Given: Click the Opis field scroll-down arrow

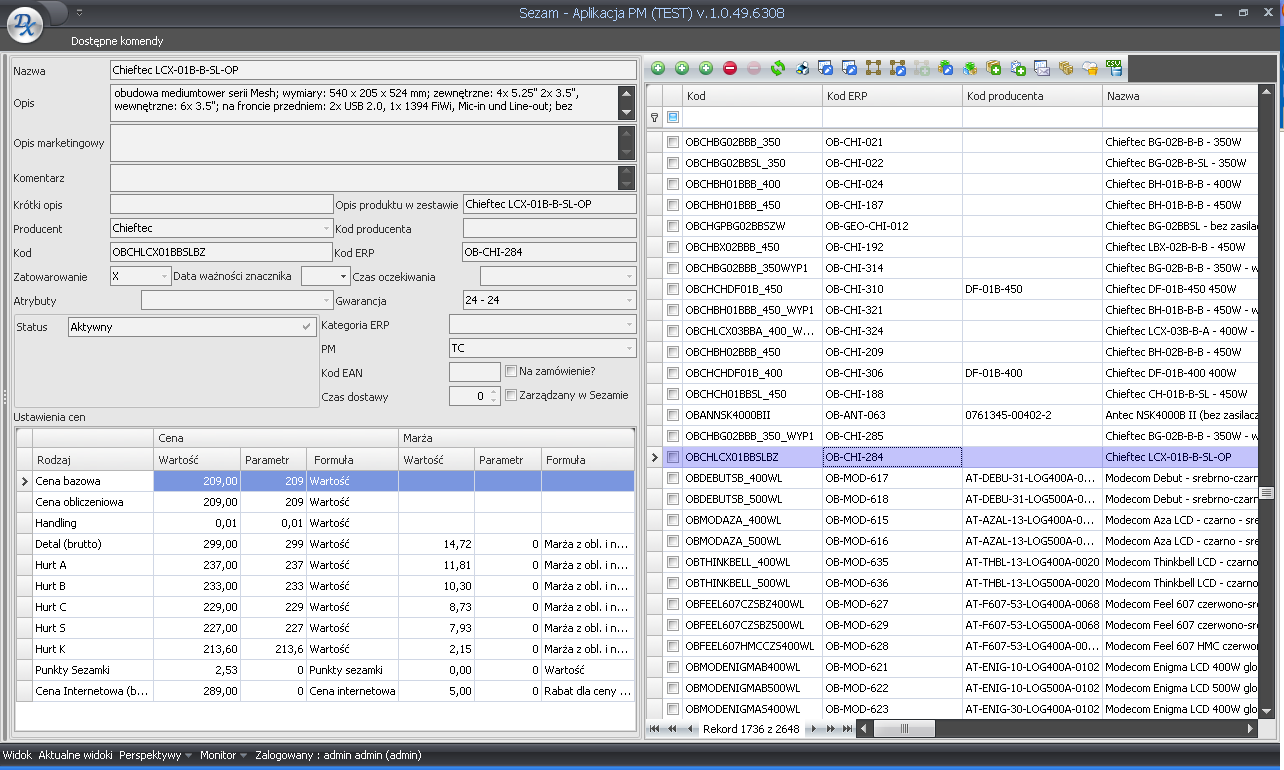Looking at the screenshot, I should 627,112.
